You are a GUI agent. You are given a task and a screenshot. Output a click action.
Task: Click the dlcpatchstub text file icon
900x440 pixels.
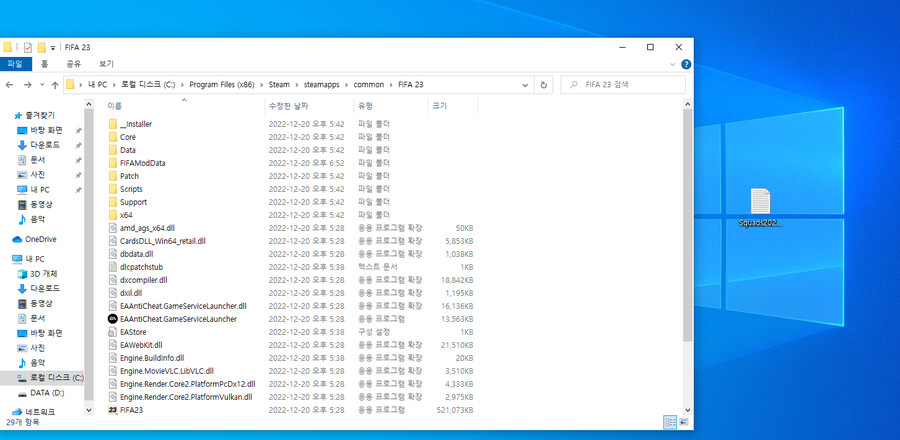[x=112, y=267]
